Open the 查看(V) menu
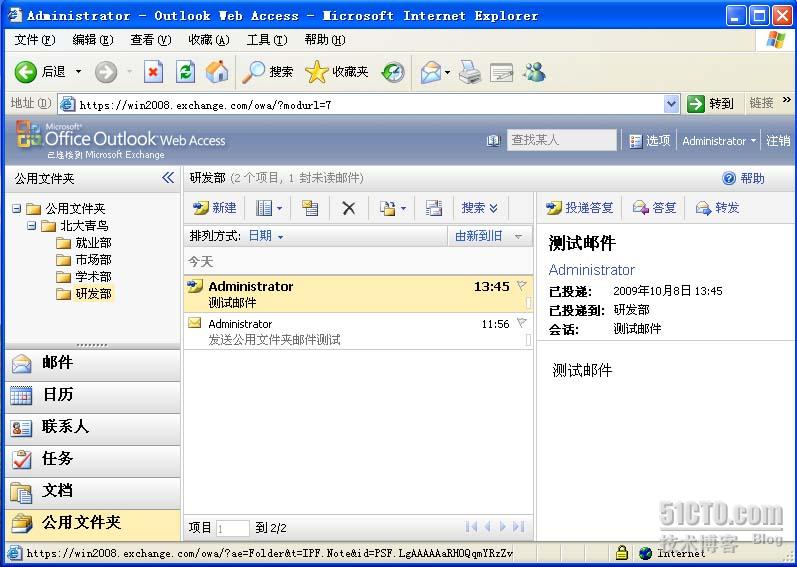797x567 pixels. [150, 40]
